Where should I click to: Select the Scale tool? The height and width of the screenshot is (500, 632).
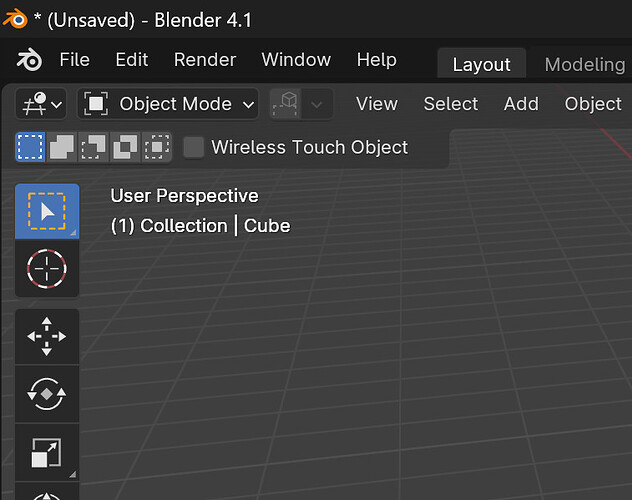[x=47, y=452]
